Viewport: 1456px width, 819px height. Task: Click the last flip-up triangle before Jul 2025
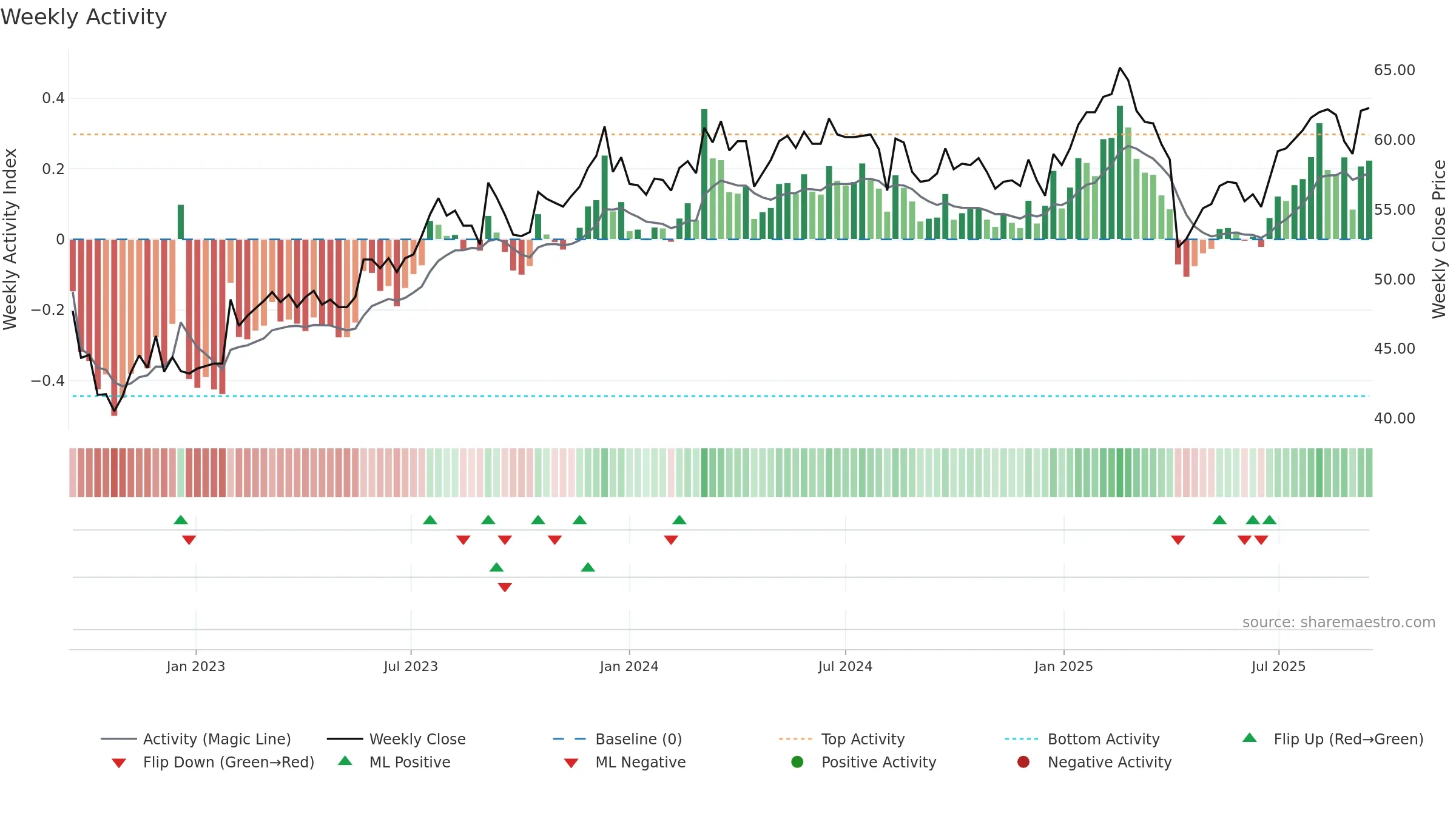pyautogui.click(x=1270, y=520)
